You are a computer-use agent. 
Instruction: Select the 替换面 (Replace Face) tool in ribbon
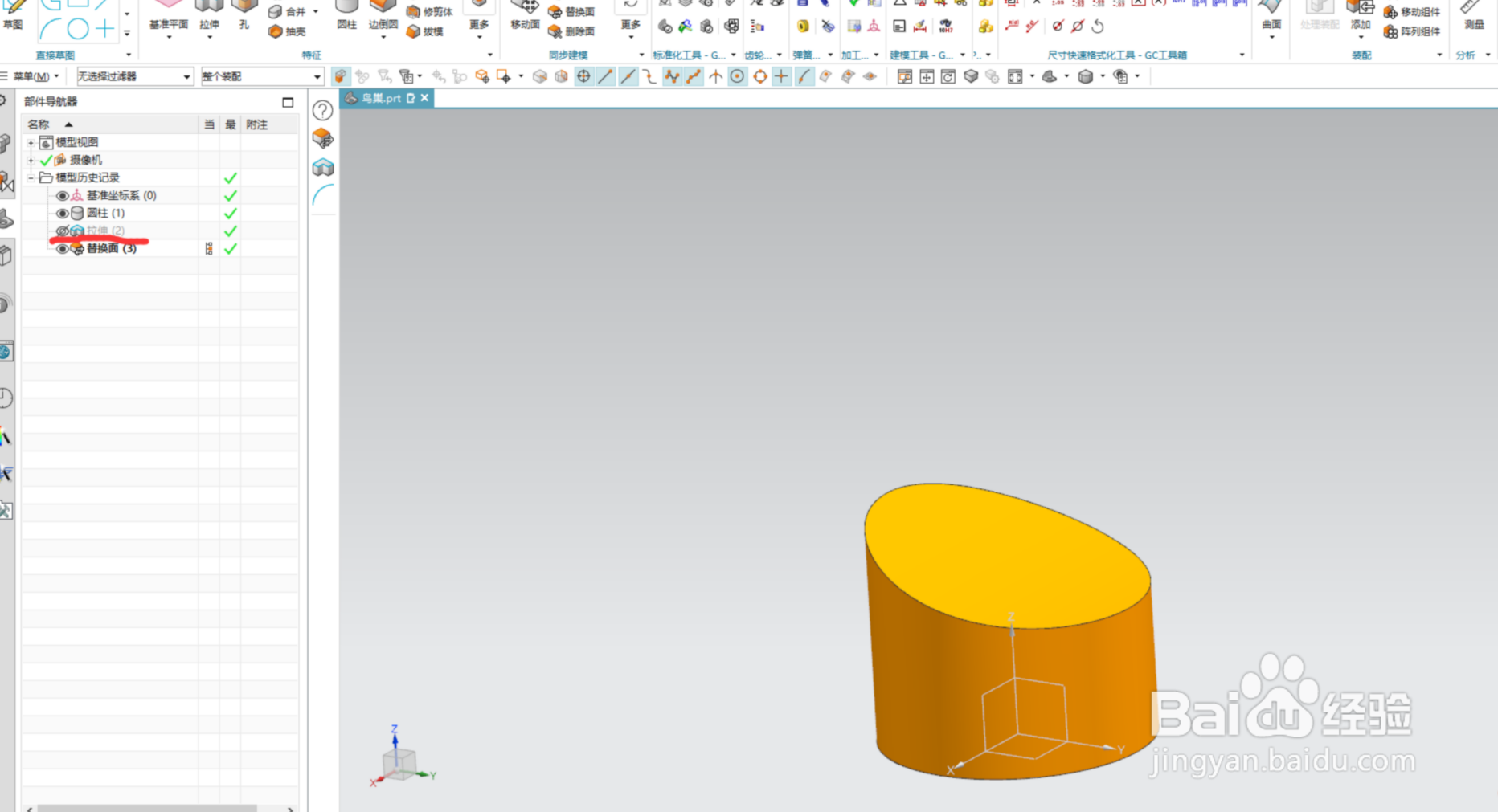point(572,11)
